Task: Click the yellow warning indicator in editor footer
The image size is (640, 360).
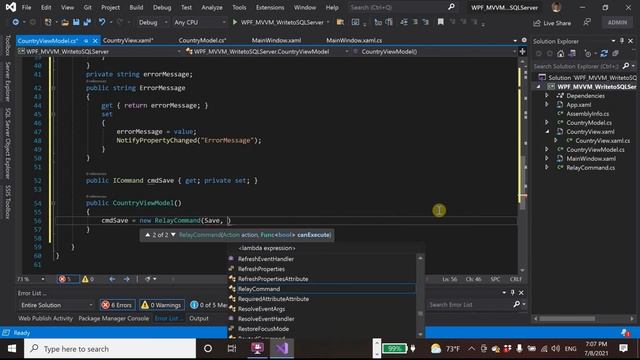Action: [88, 279]
